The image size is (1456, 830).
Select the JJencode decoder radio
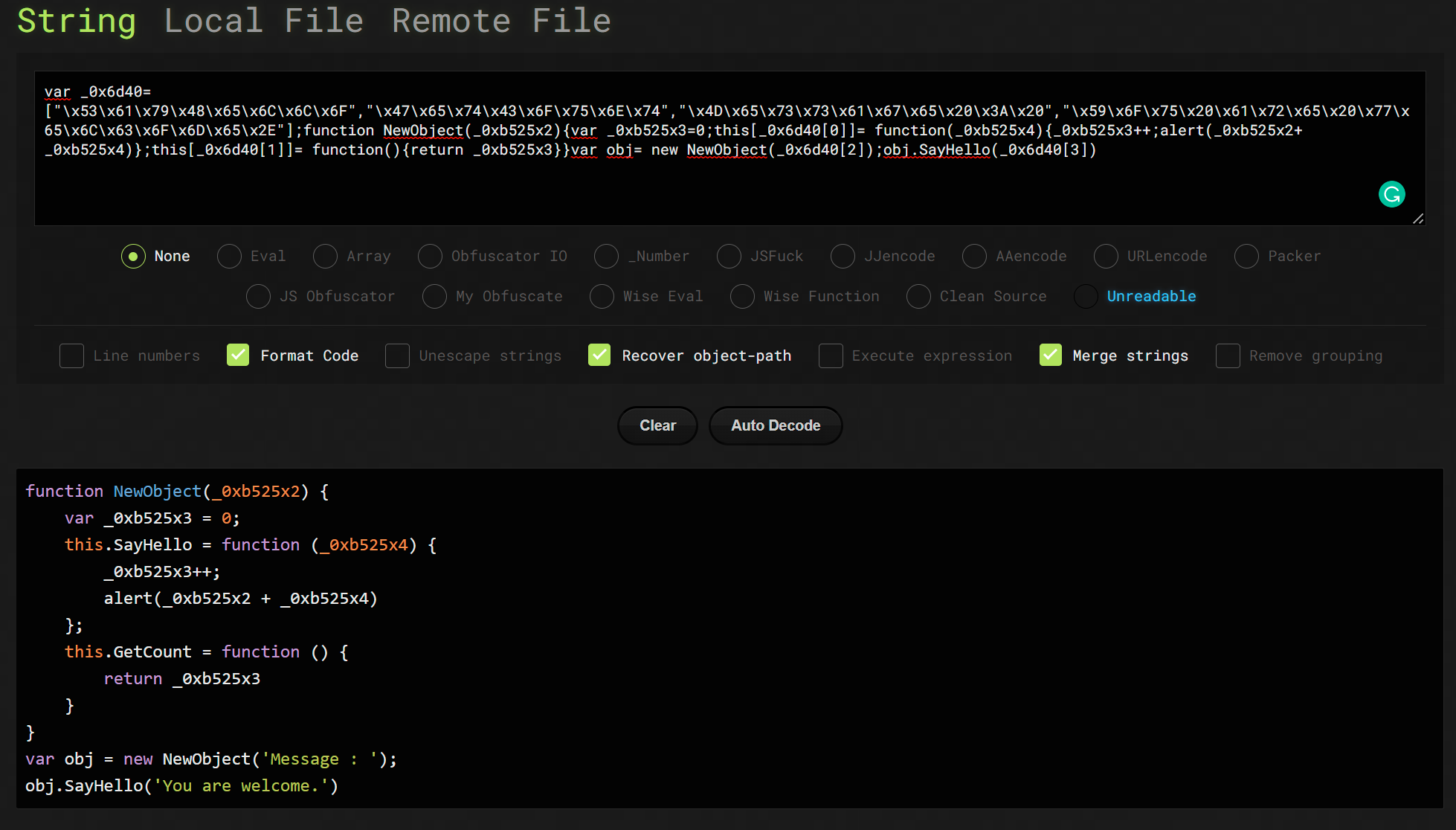tap(843, 256)
